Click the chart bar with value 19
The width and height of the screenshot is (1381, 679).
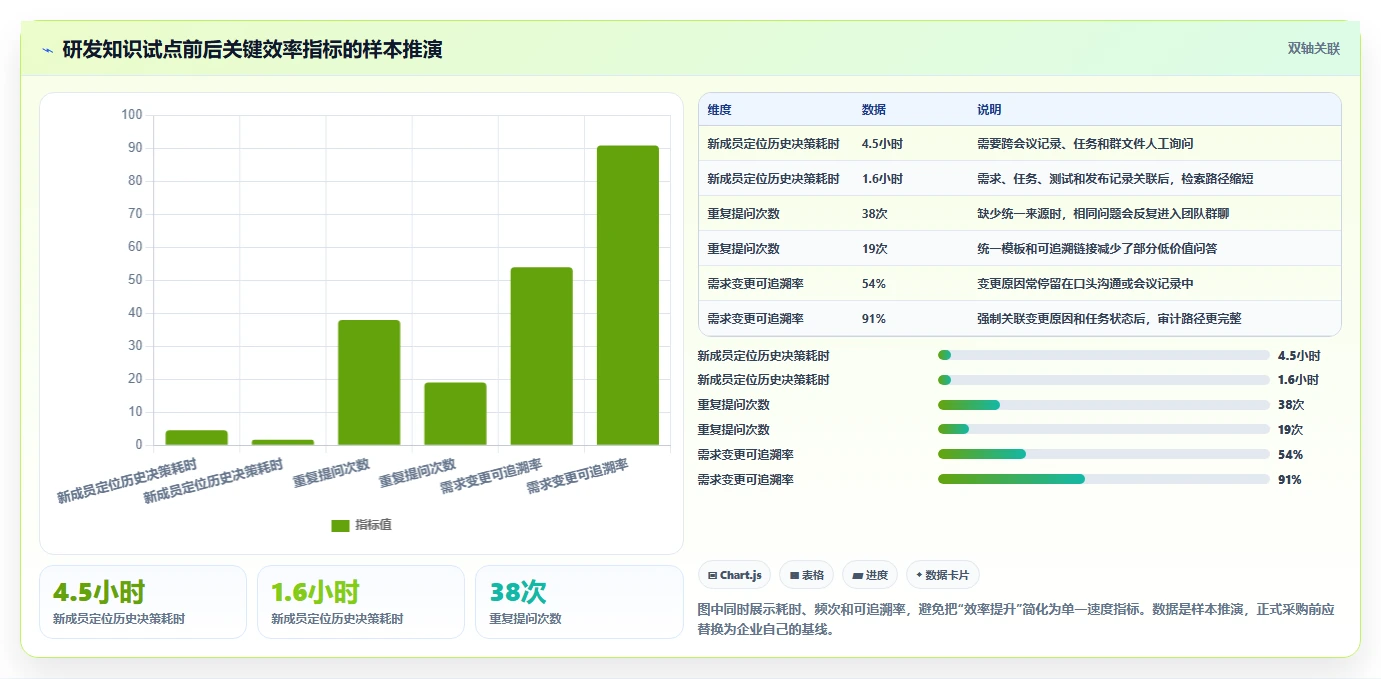coord(455,414)
